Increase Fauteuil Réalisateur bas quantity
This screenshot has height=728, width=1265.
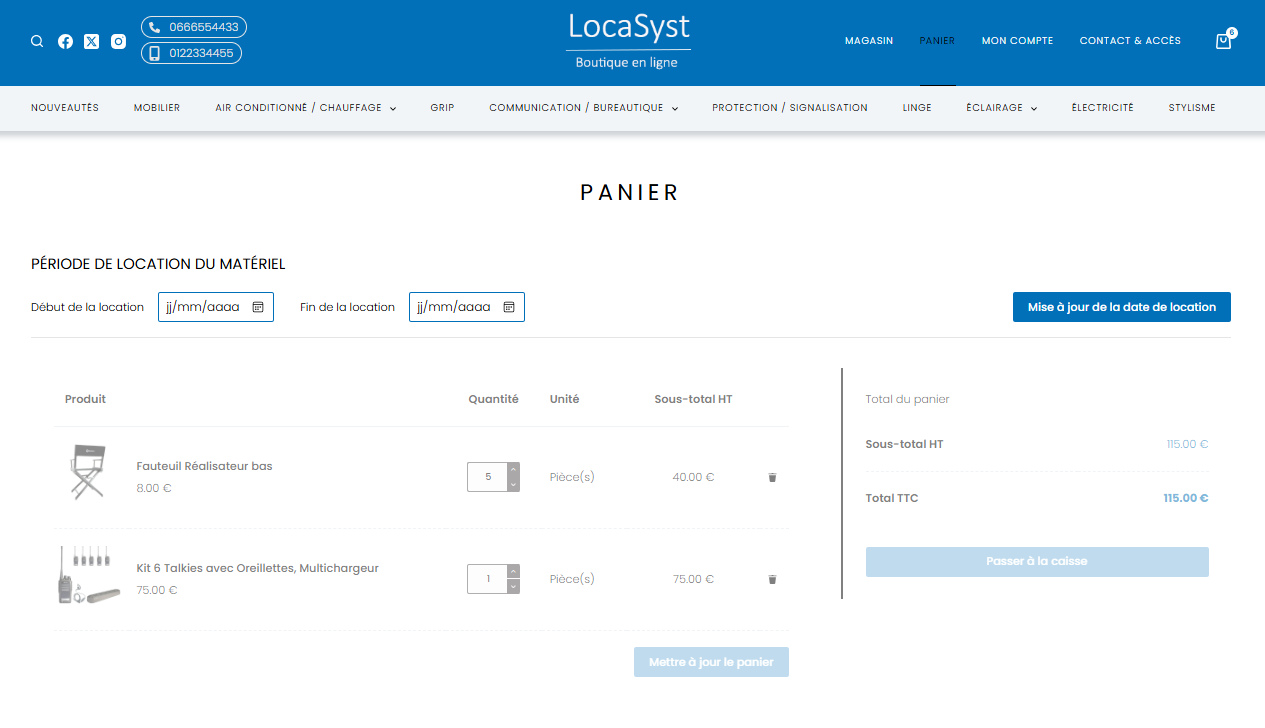[514, 470]
